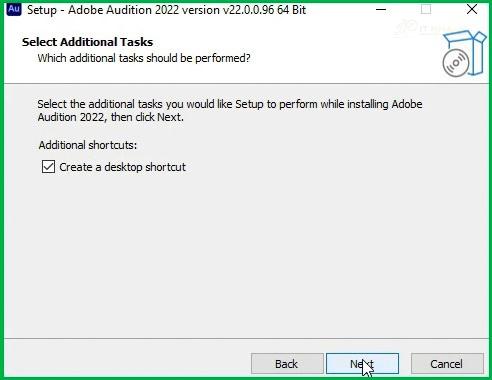Screen dimensions: 492x380
Task: Click the disc inside the setup package icon
Action: pyautogui.click(x=456, y=63)
